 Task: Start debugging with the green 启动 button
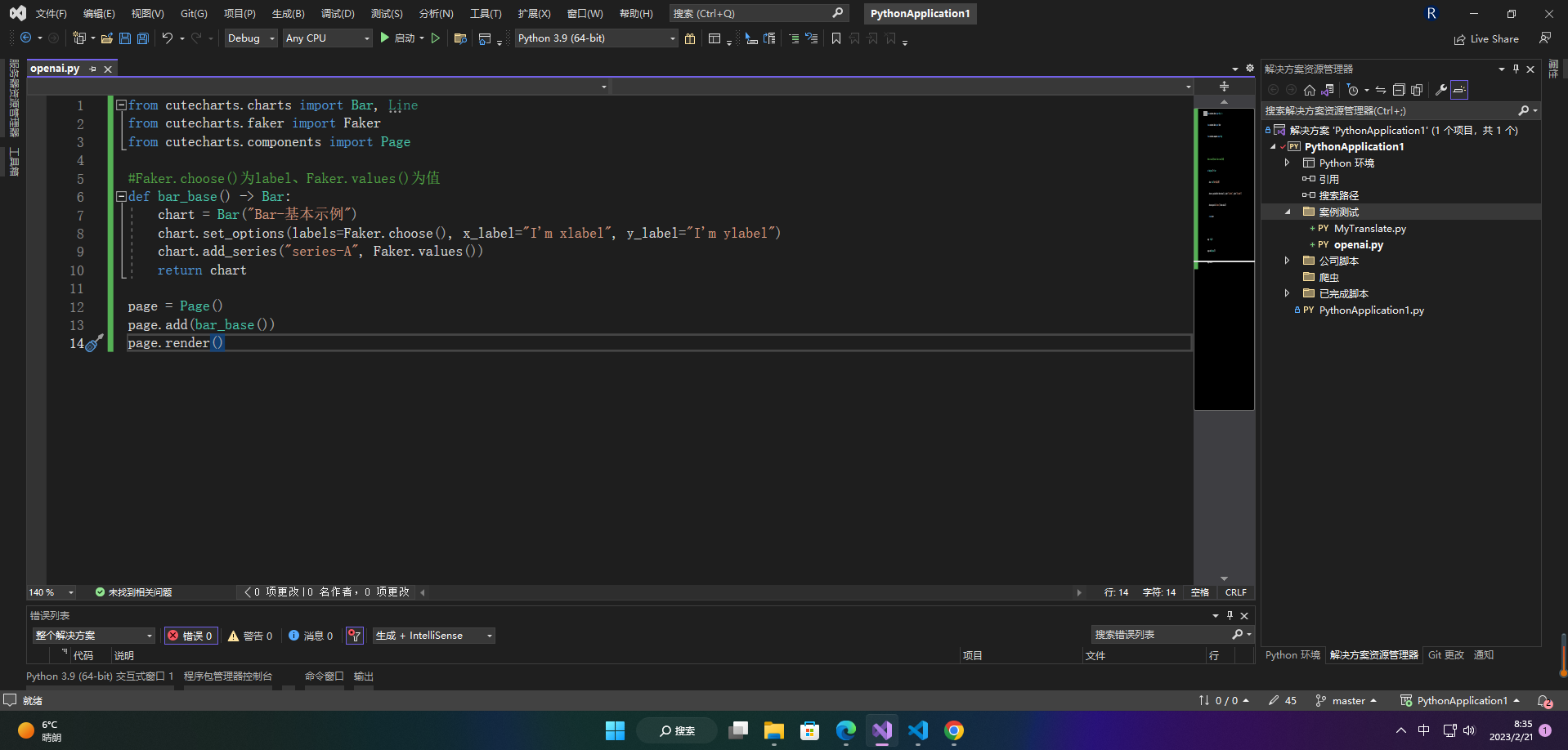click(x=398, y=38)
